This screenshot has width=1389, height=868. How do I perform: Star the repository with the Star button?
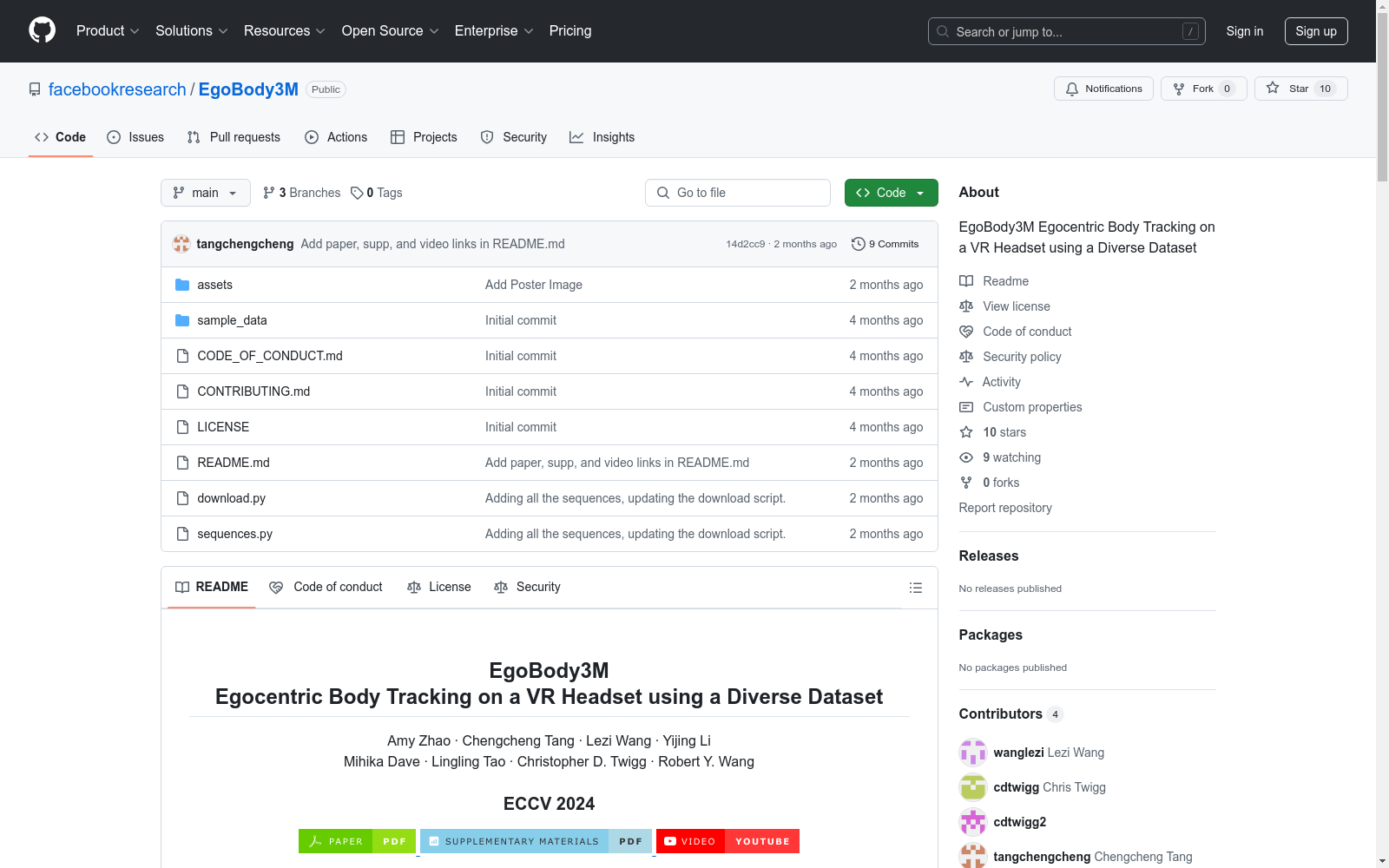click(x=1300, y=89)
